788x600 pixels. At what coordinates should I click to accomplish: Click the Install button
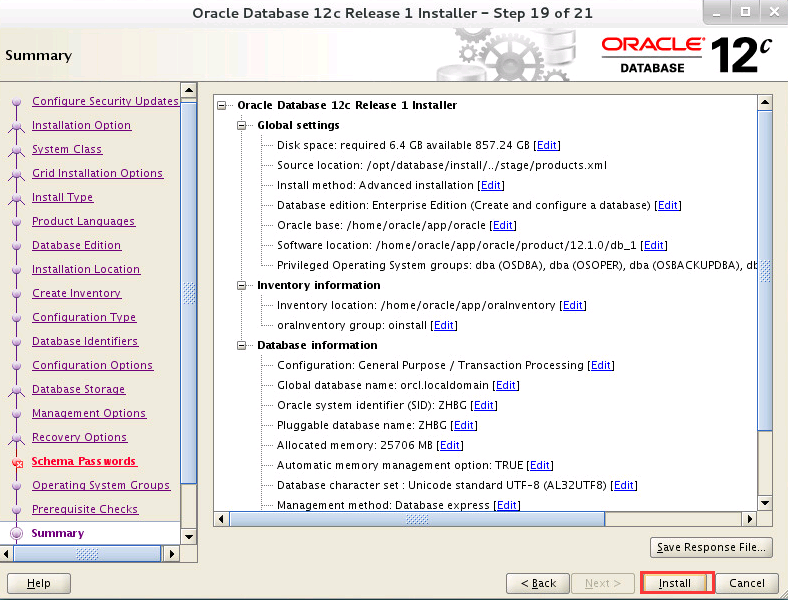pos(675,583)
